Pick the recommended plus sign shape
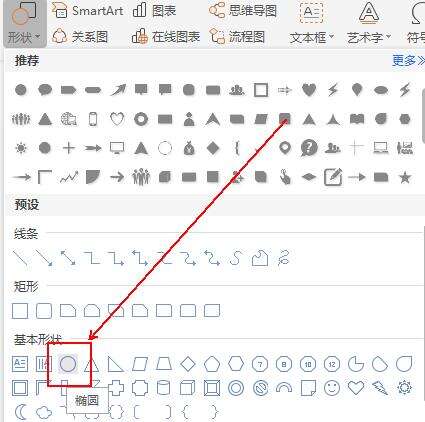This screenshot has height=422, width=425. click(69, 148)
